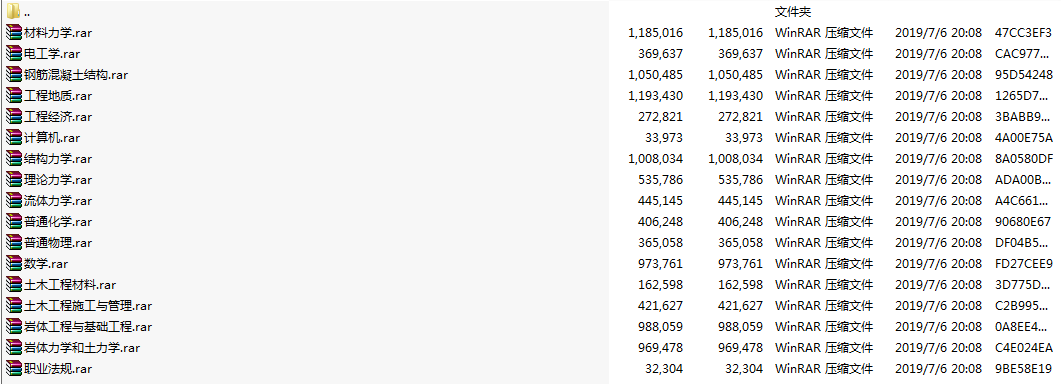Screen dimensions: 1061x384
Task: Click the 流体力学.rar archive icon
Action: pos(14,200)
